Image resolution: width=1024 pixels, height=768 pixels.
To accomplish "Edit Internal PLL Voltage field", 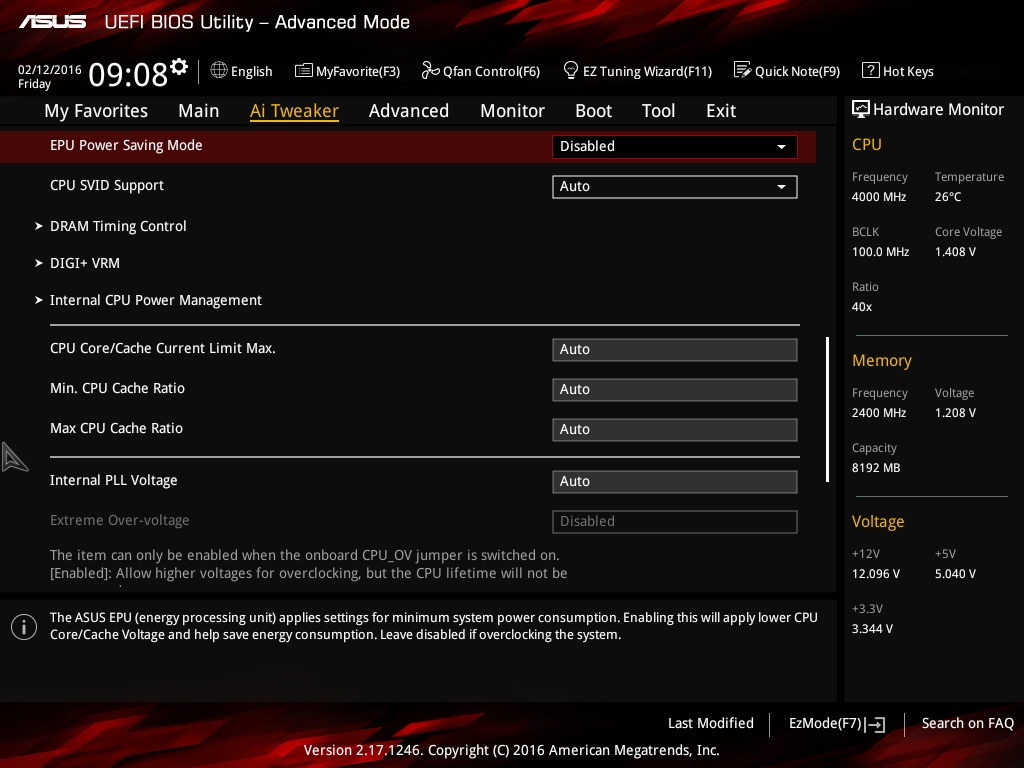I will click(675, 482).
